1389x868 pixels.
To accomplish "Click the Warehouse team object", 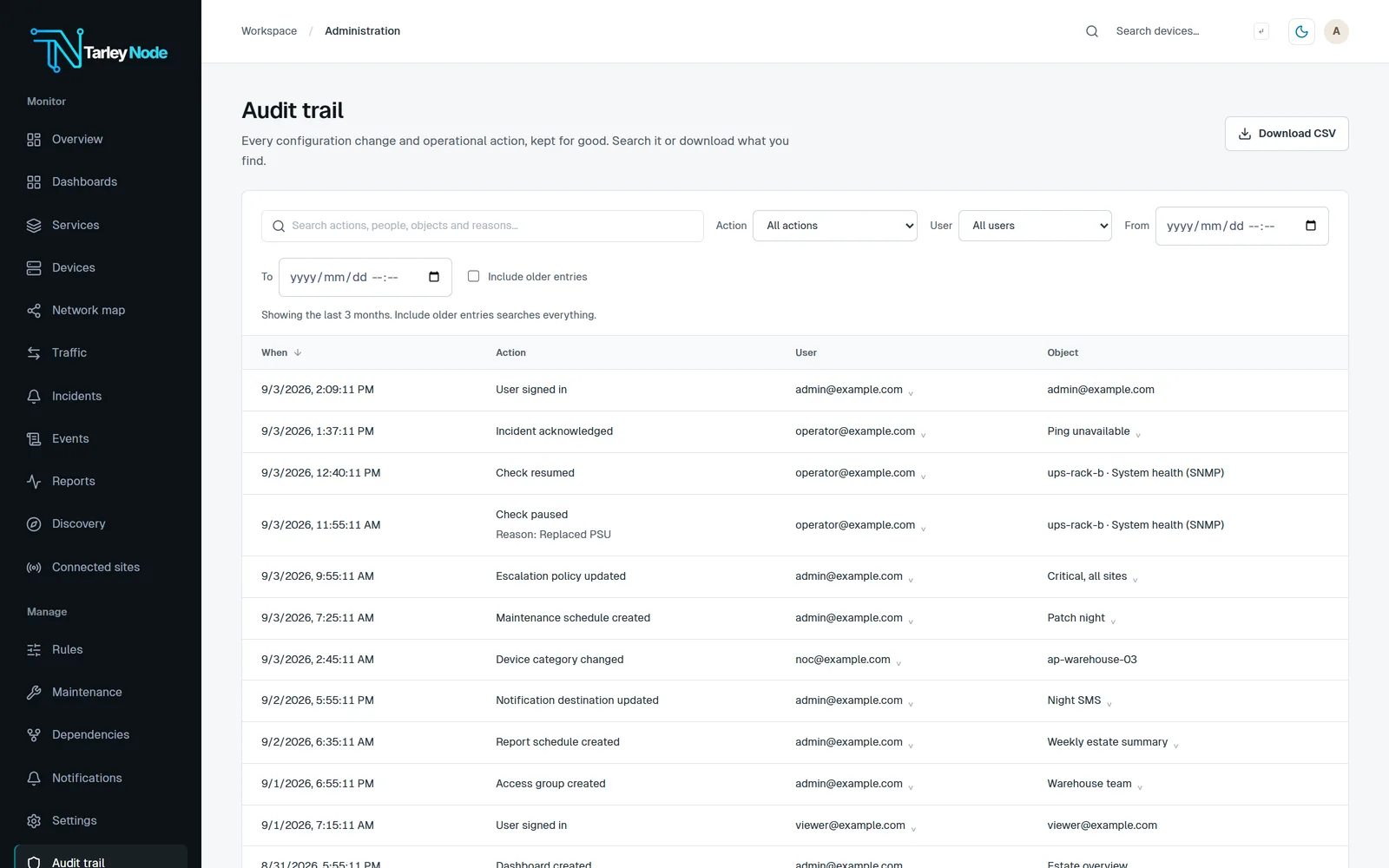I will click(x=1089, y=784).
